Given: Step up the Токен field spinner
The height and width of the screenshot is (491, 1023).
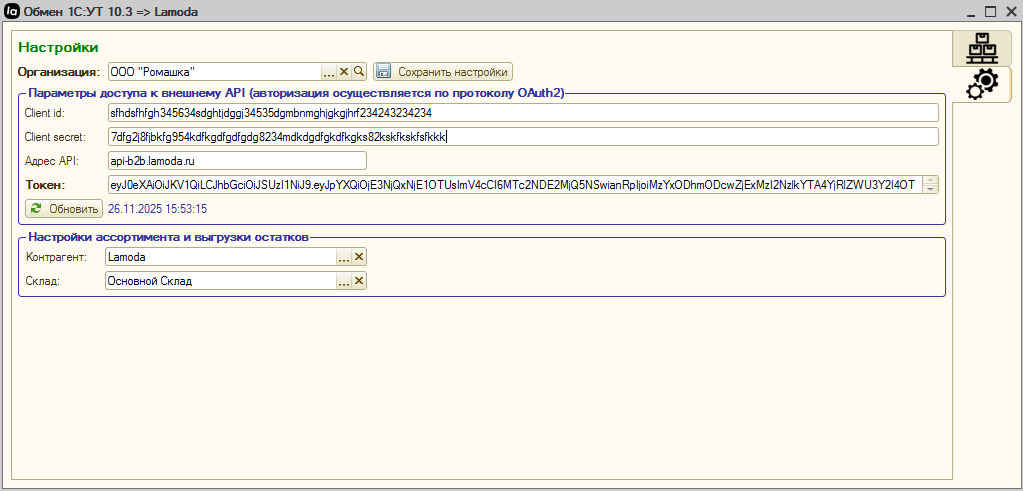Looking at the screenshot, I should [x=931, y=181].
